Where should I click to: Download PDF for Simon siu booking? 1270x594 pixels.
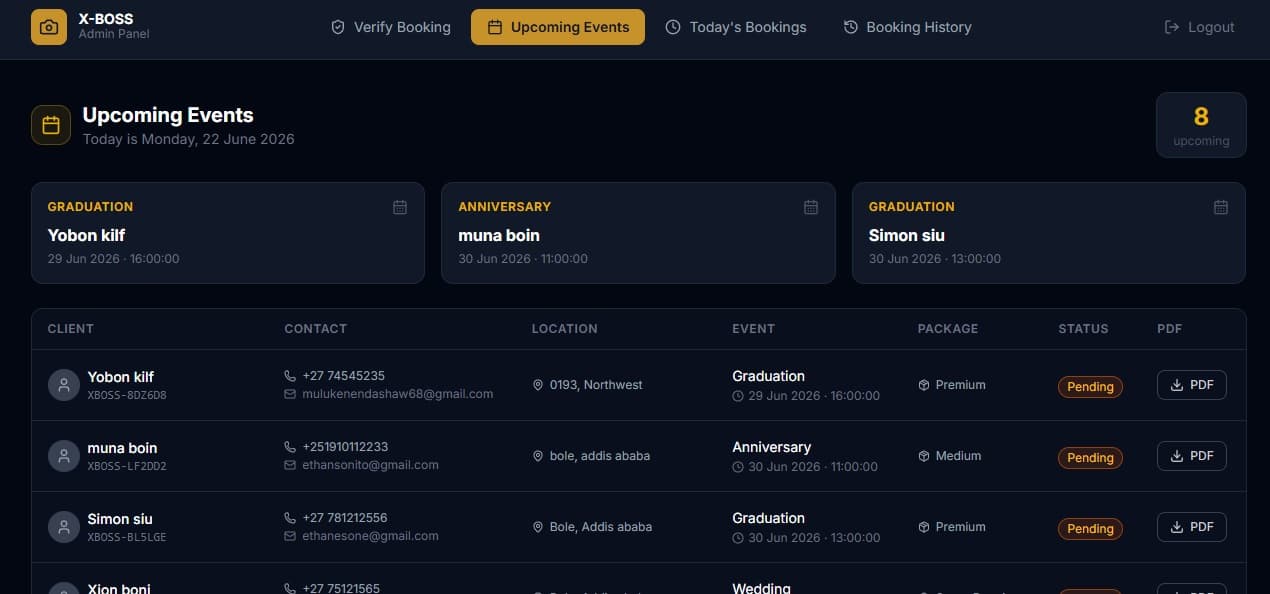[x=1192, y=527]
